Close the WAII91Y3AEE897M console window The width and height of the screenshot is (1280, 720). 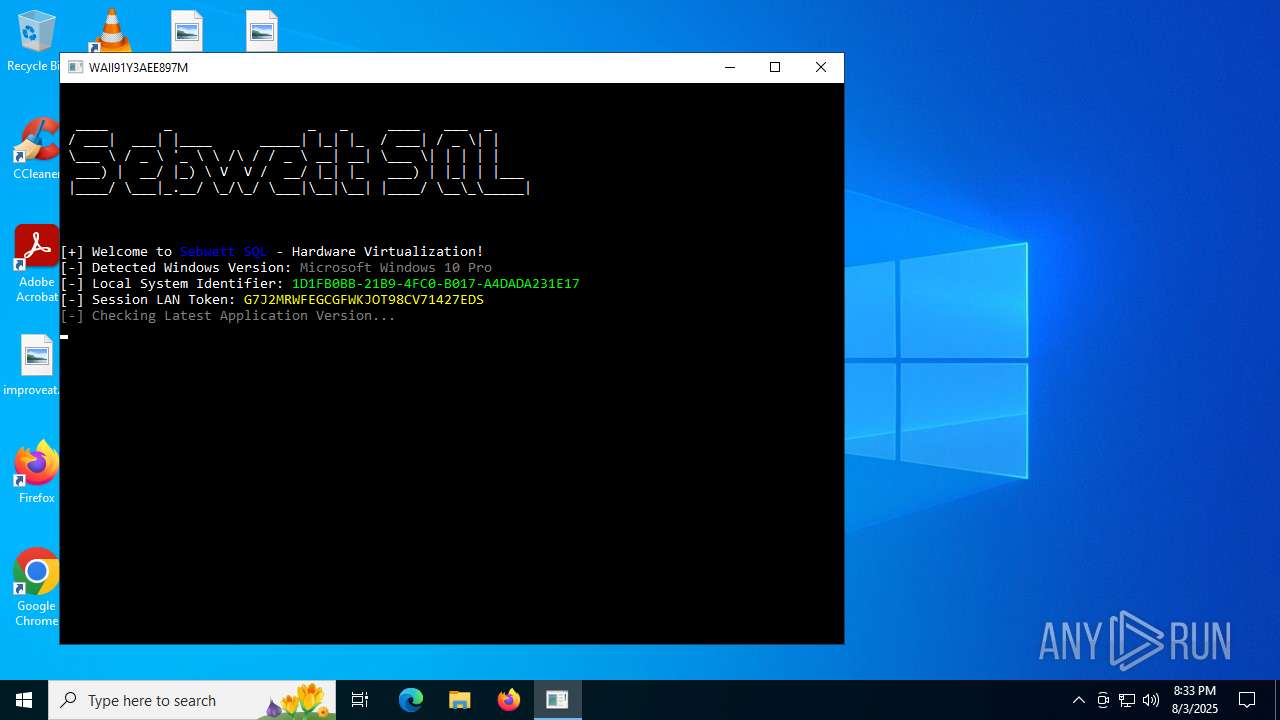[x=821, y=67]
